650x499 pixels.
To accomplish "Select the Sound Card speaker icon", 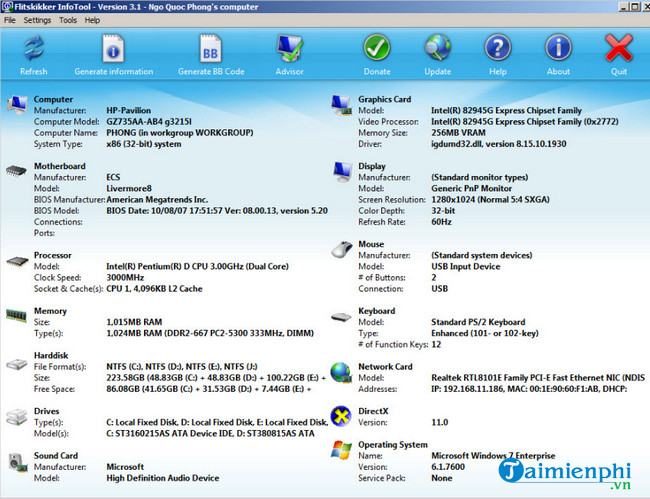I will pos(18,463).
